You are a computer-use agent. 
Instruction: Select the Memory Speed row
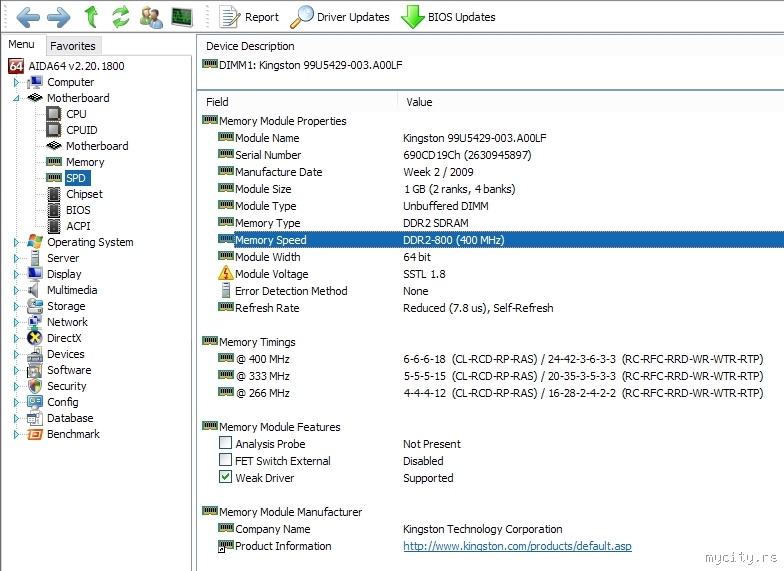coord(500,240)
